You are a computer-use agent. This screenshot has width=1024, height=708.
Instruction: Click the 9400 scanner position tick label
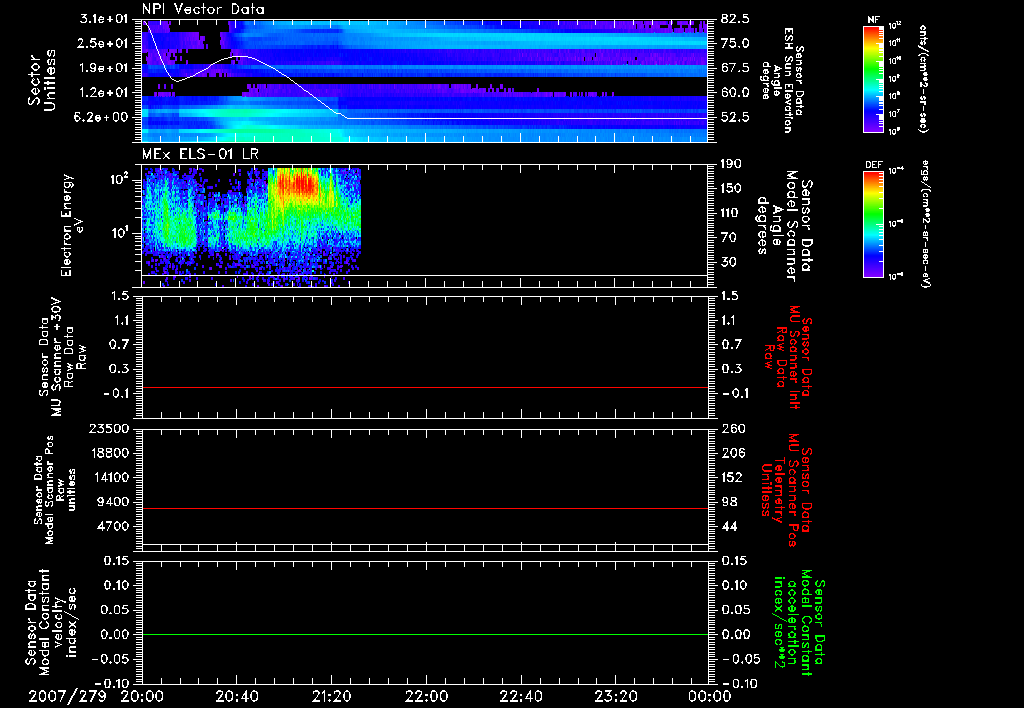click(114, 502)
